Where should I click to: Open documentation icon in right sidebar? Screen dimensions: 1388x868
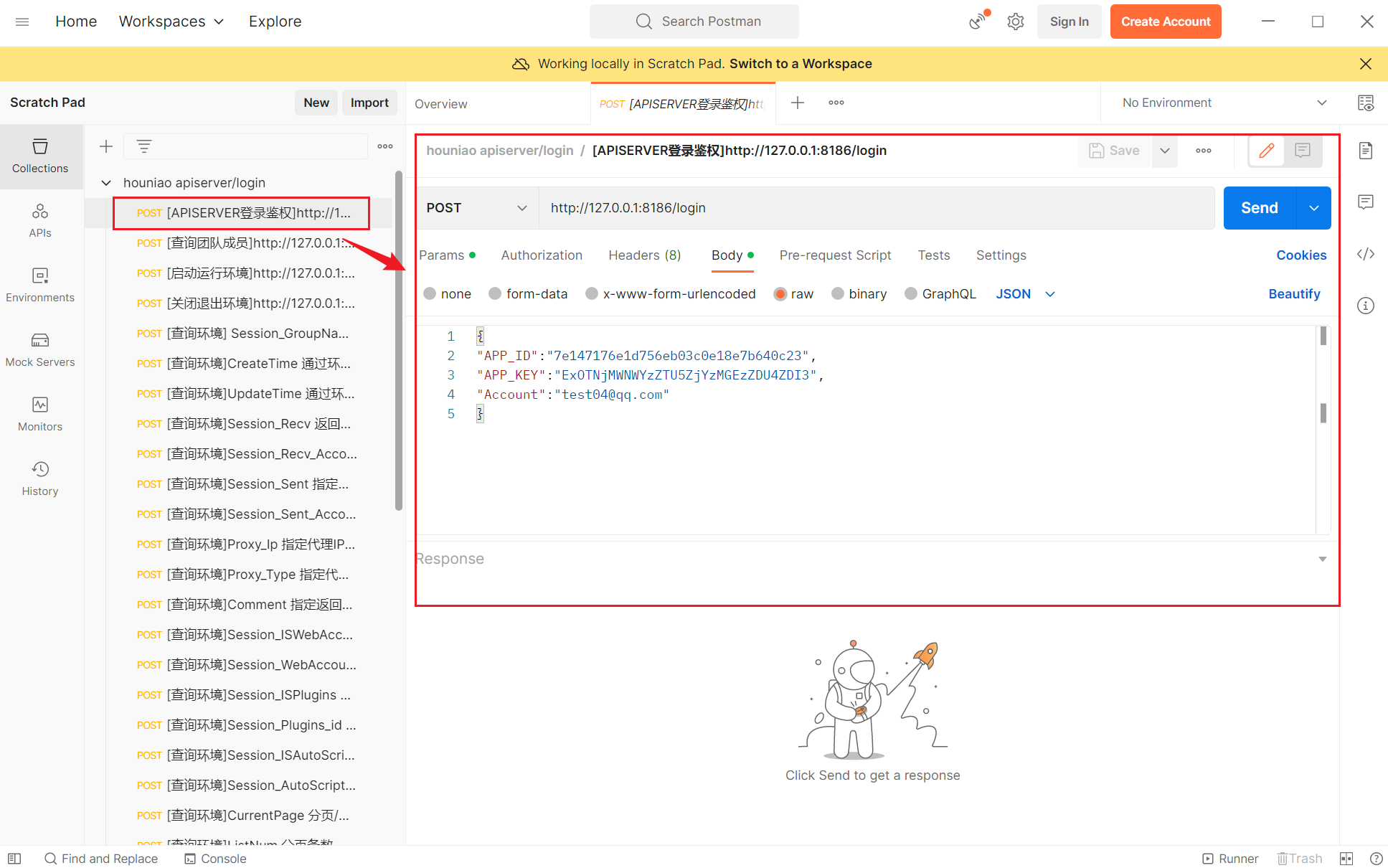point(1365,151)
